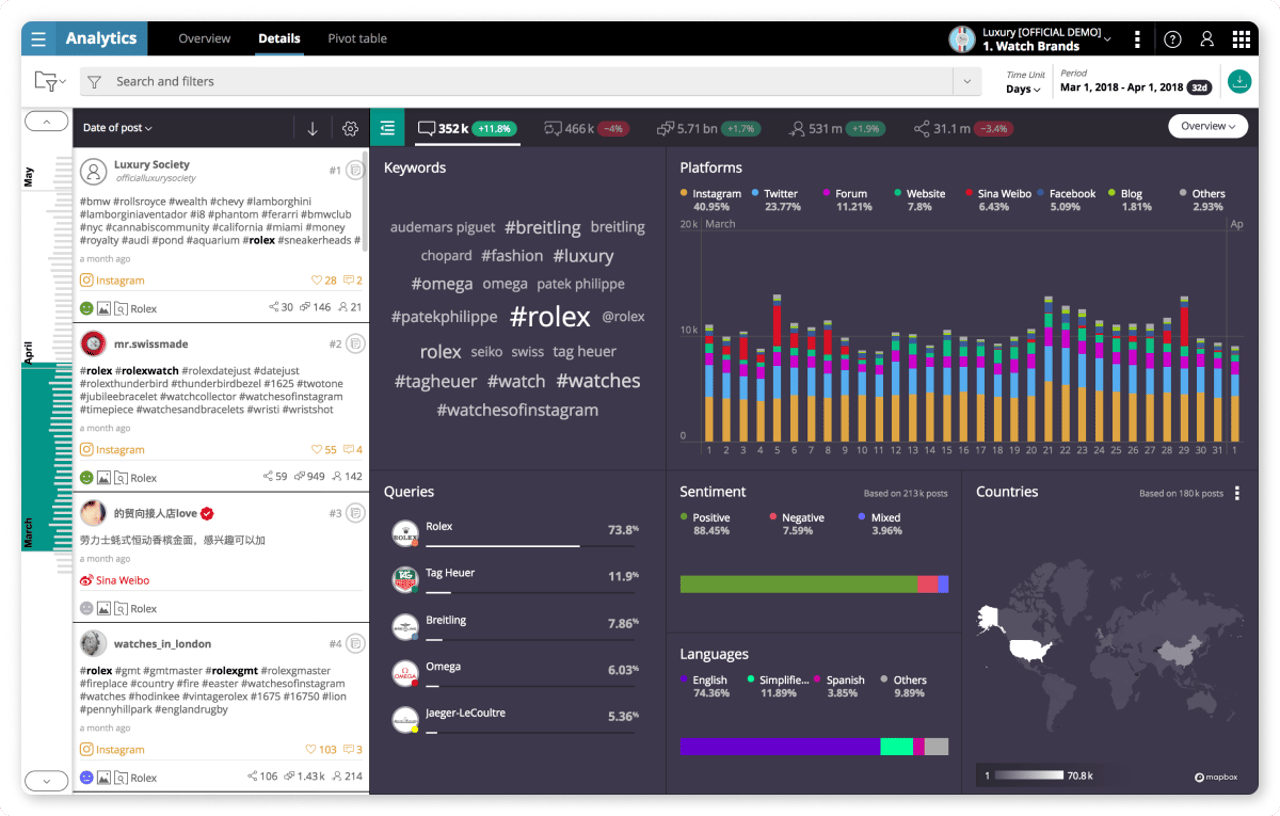This screenshot has width=1280, height=816.
Task: Click the #rolex keyword in cloud
Action: click(x=550, y=317)
